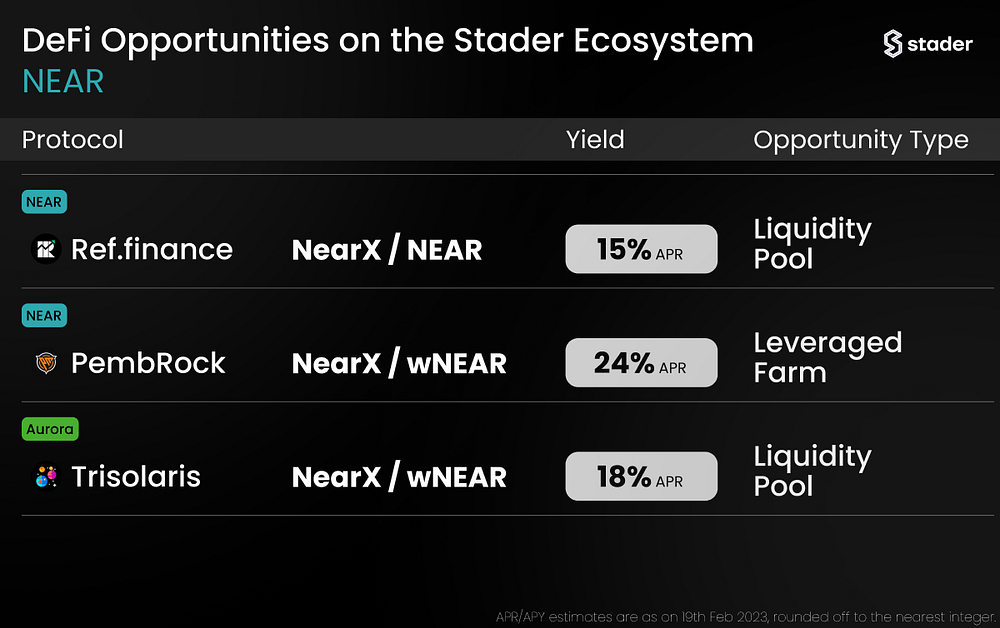
Task: Click the Yield column header
Action: pos(595,140)
